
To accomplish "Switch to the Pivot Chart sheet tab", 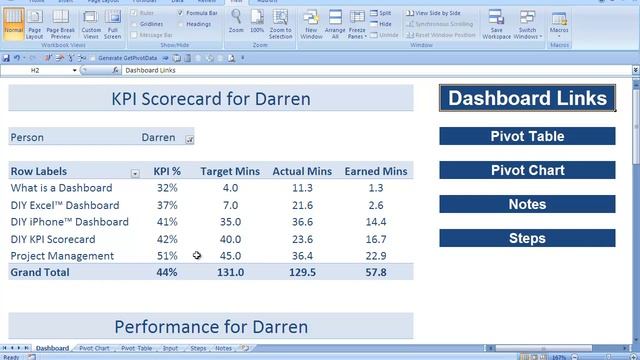I will (94, 348).
